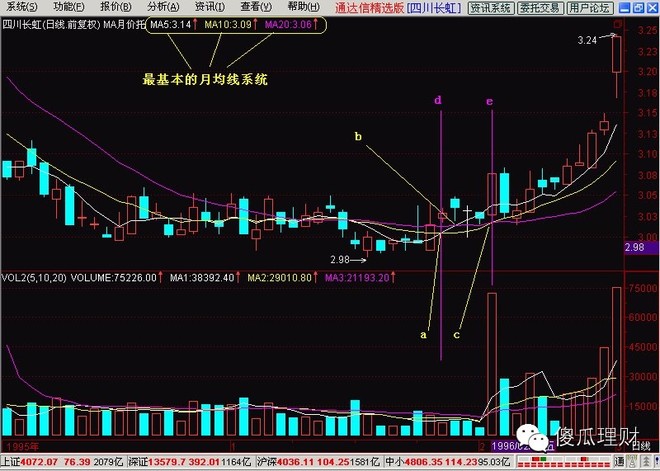This screenshot has width=660, height=471.
Task: Open the 分析(A) menu
Action: coord(163,7)
